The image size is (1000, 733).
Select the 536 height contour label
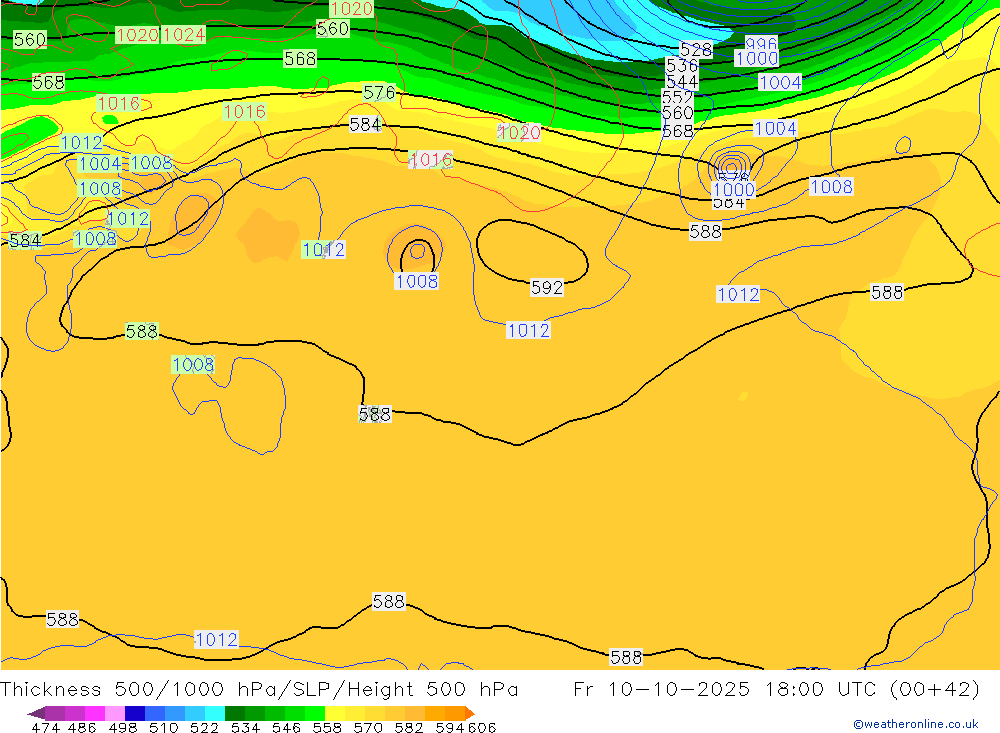pos(682,65)
